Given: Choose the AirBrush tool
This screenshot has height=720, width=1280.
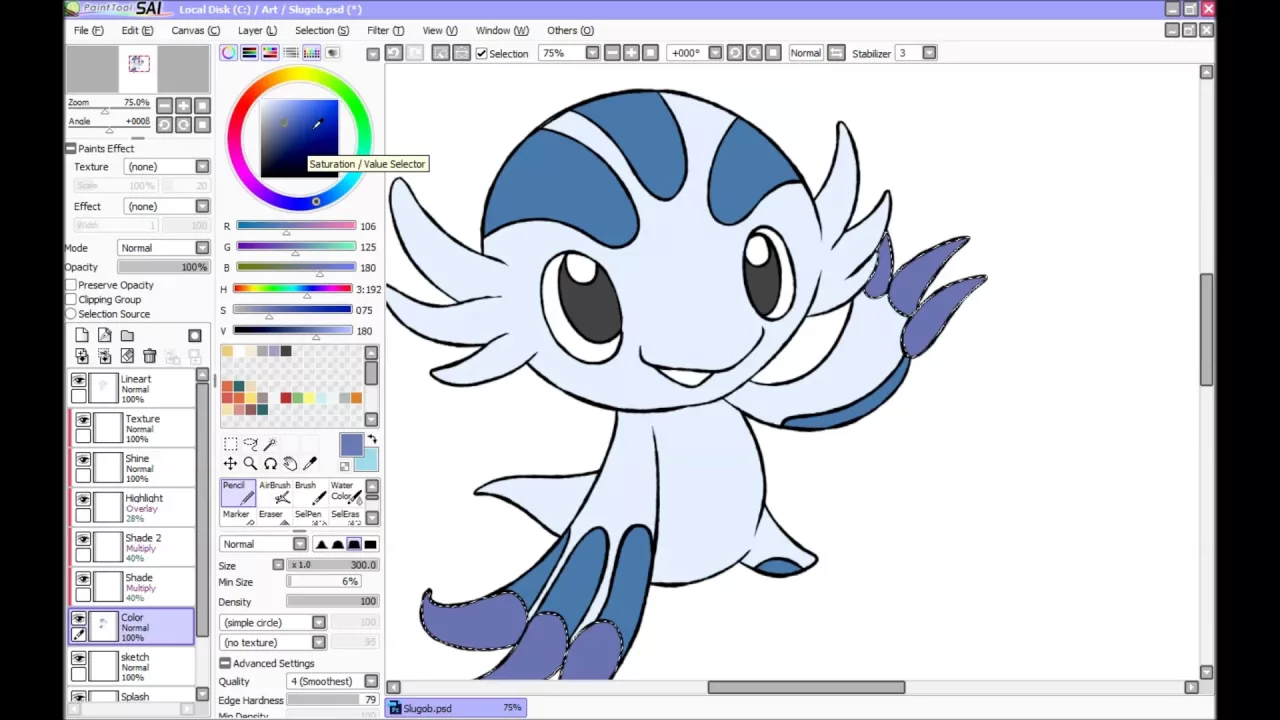Looking at the screenshot, I should tap(273, 492).
